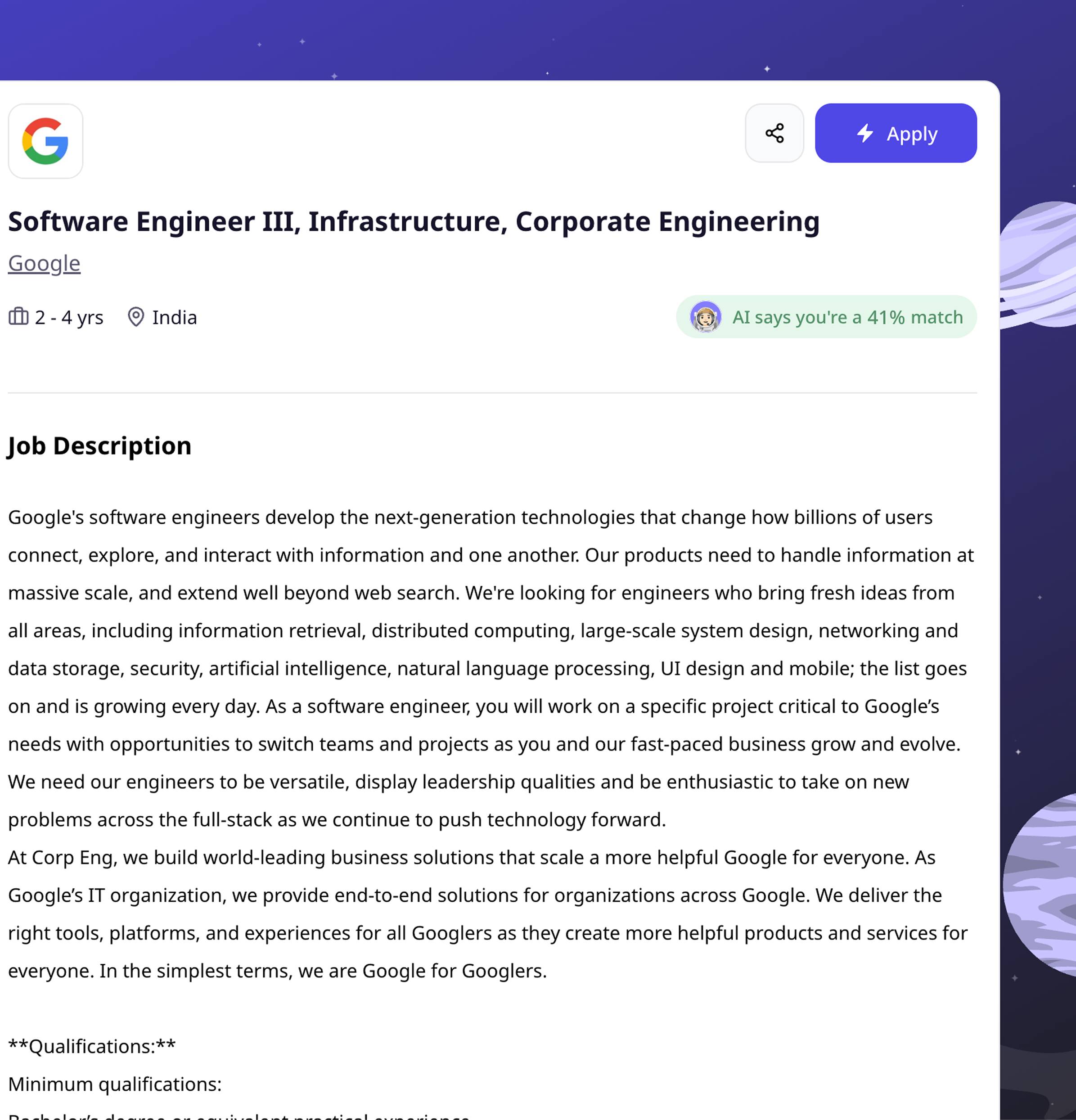Click the "2 - 4 yrs" experience text

[x=69, y=317]
